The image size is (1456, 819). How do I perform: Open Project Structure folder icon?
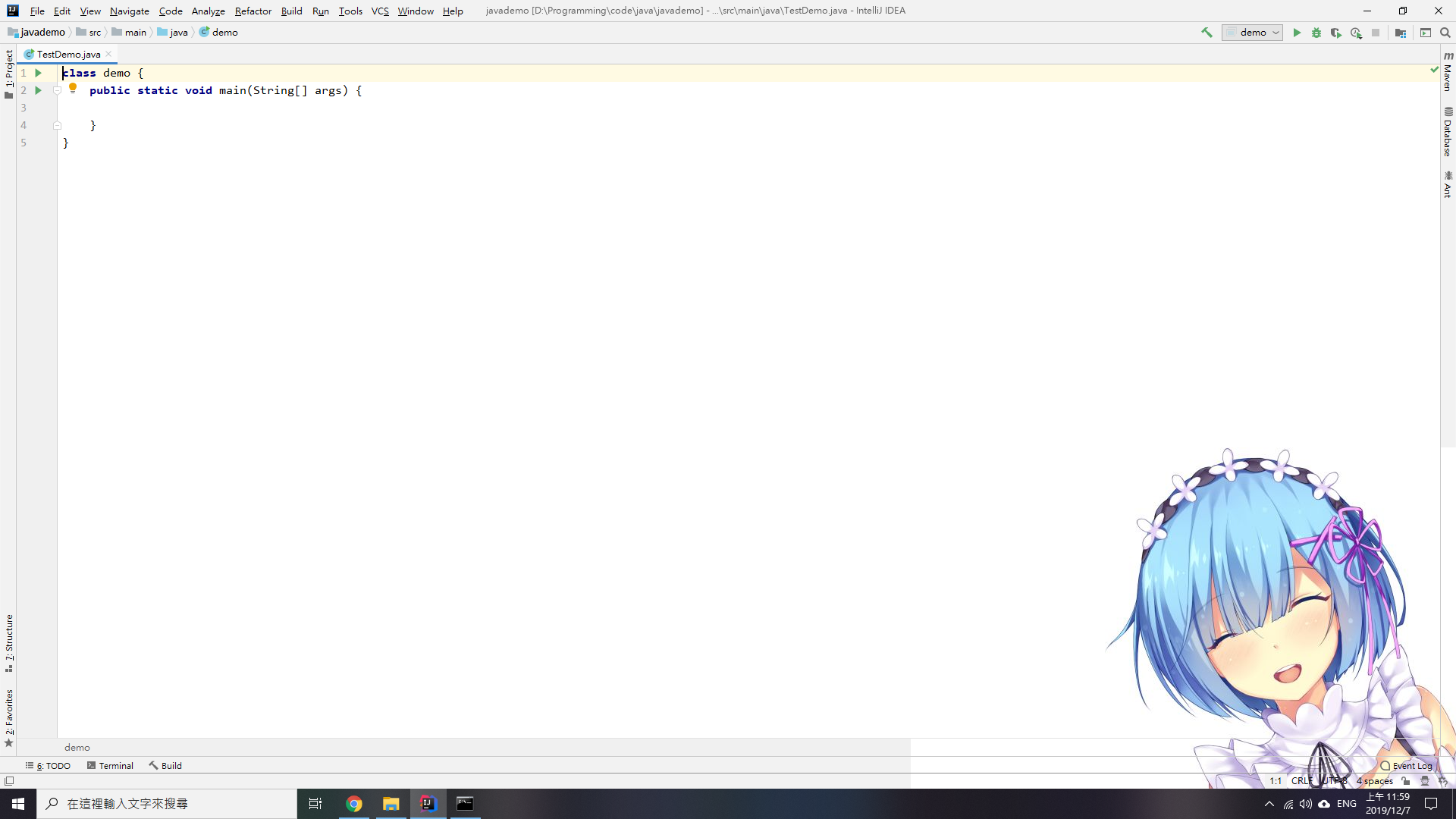click(1401, 33)
